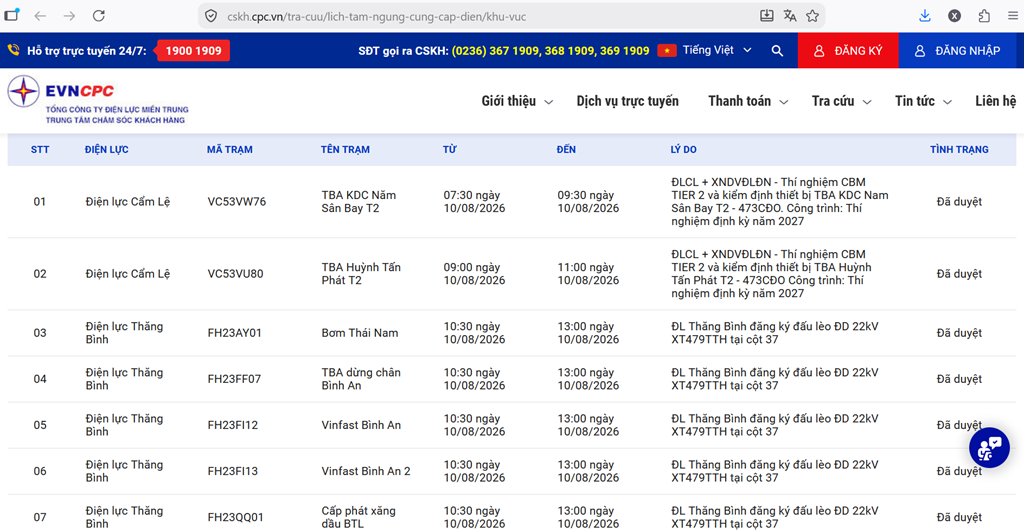Select station code FH23FI13
1024x532 pixels.
[232, 471]
